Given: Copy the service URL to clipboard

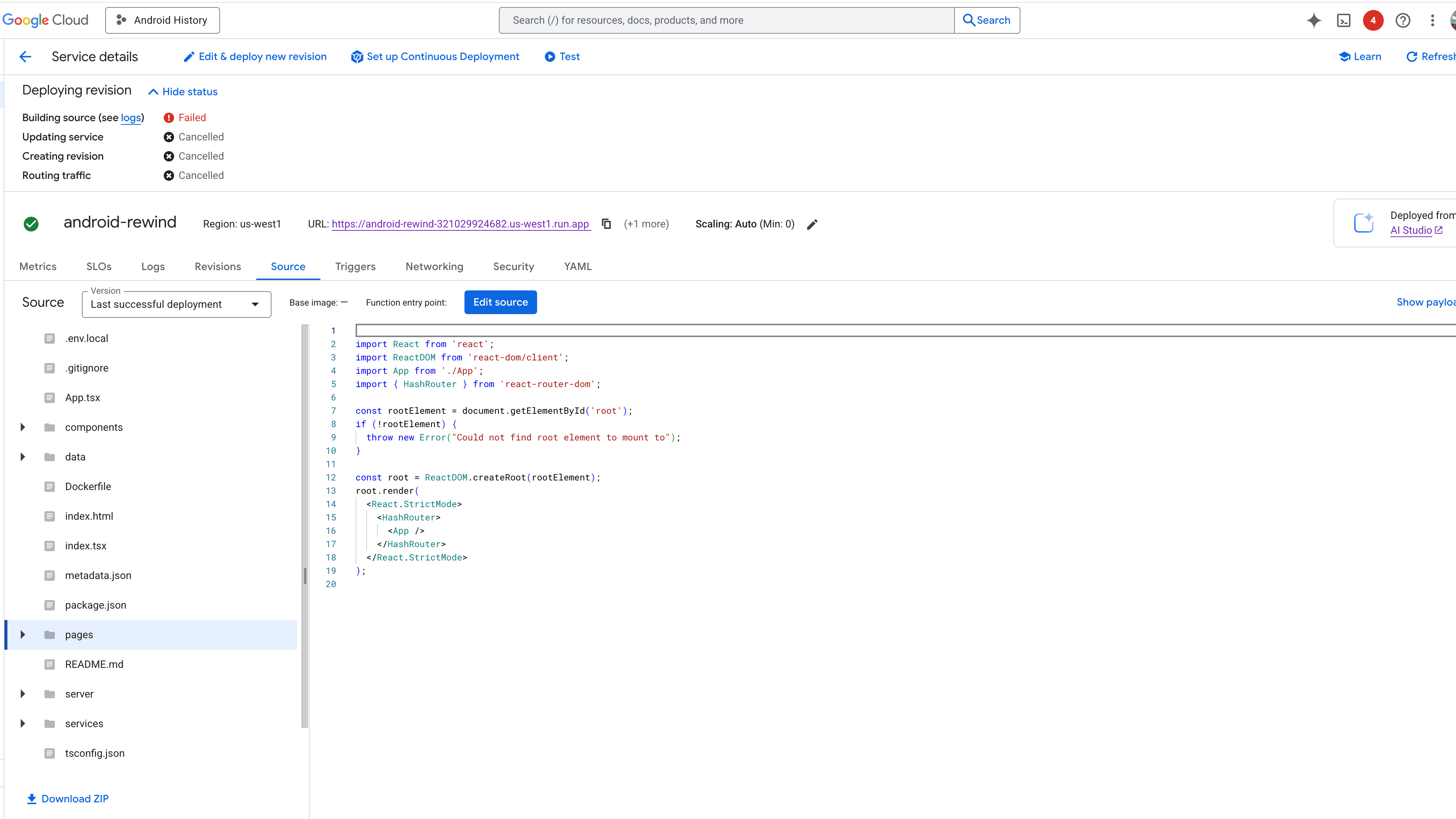Looking at the screenshot, I should [x=606, y=224].
